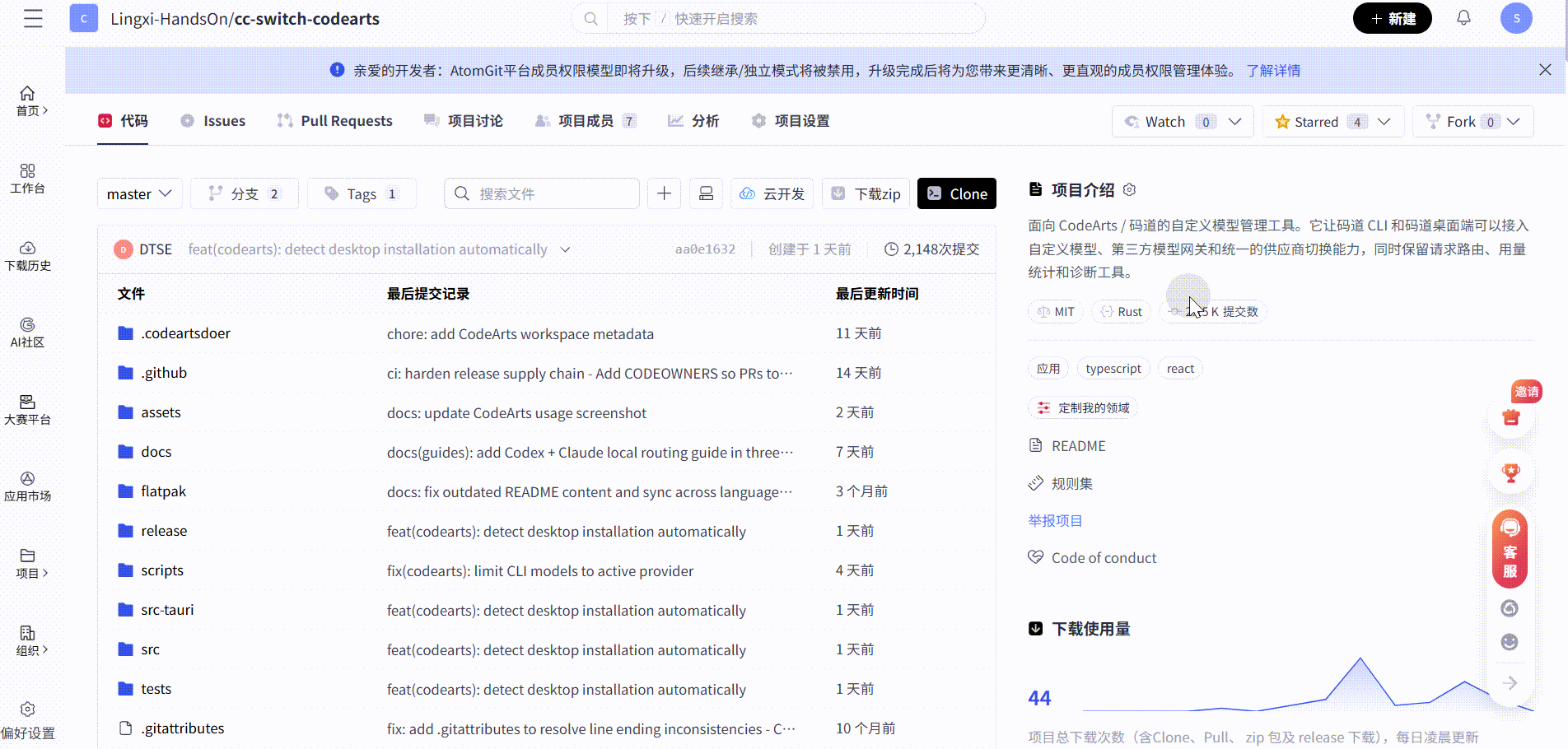The height and width of the screenshot is (749, 1568).
Task: Open 工作台 in the sidebar
Action: coord(28,179)
